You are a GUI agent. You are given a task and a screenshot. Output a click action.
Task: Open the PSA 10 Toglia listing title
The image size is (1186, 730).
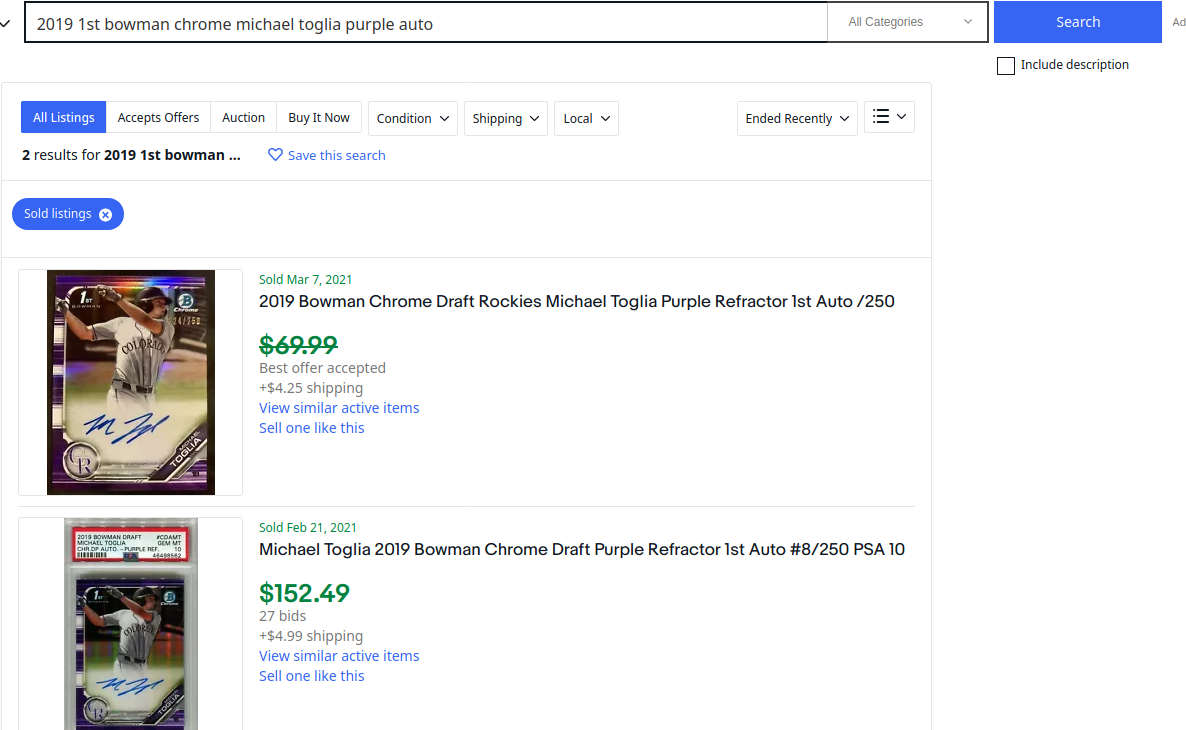(x=581, y=549)
